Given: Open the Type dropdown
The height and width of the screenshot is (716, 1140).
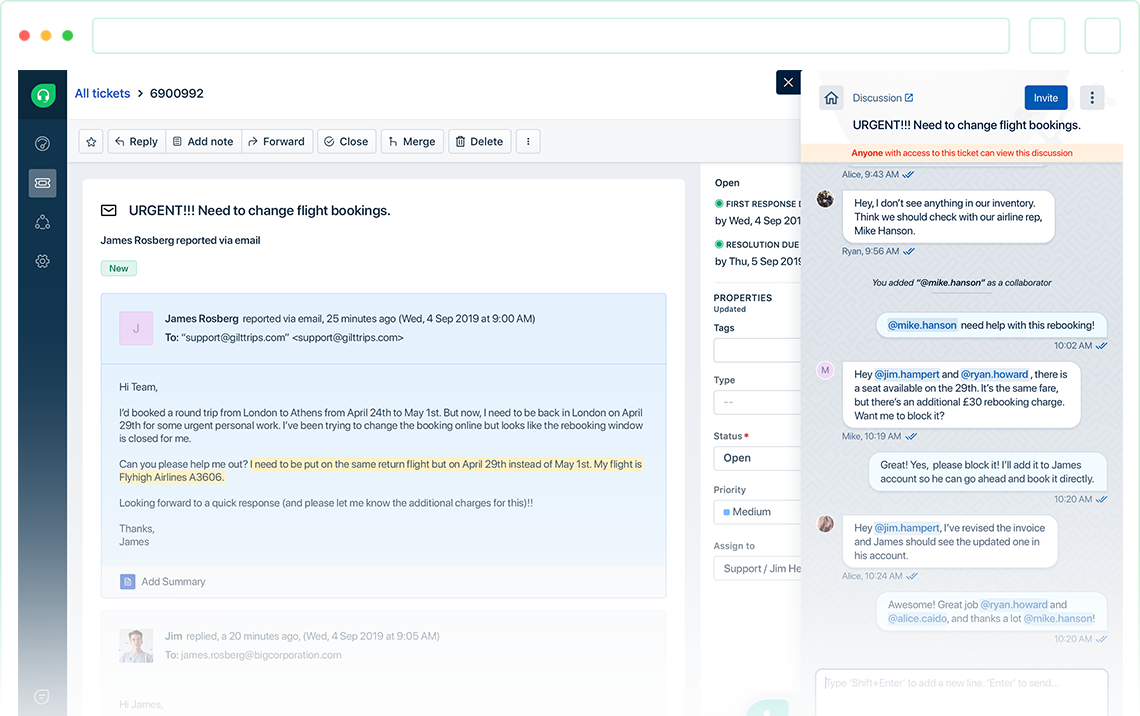Looking at the screenshot, I should (x=757, y=402).
